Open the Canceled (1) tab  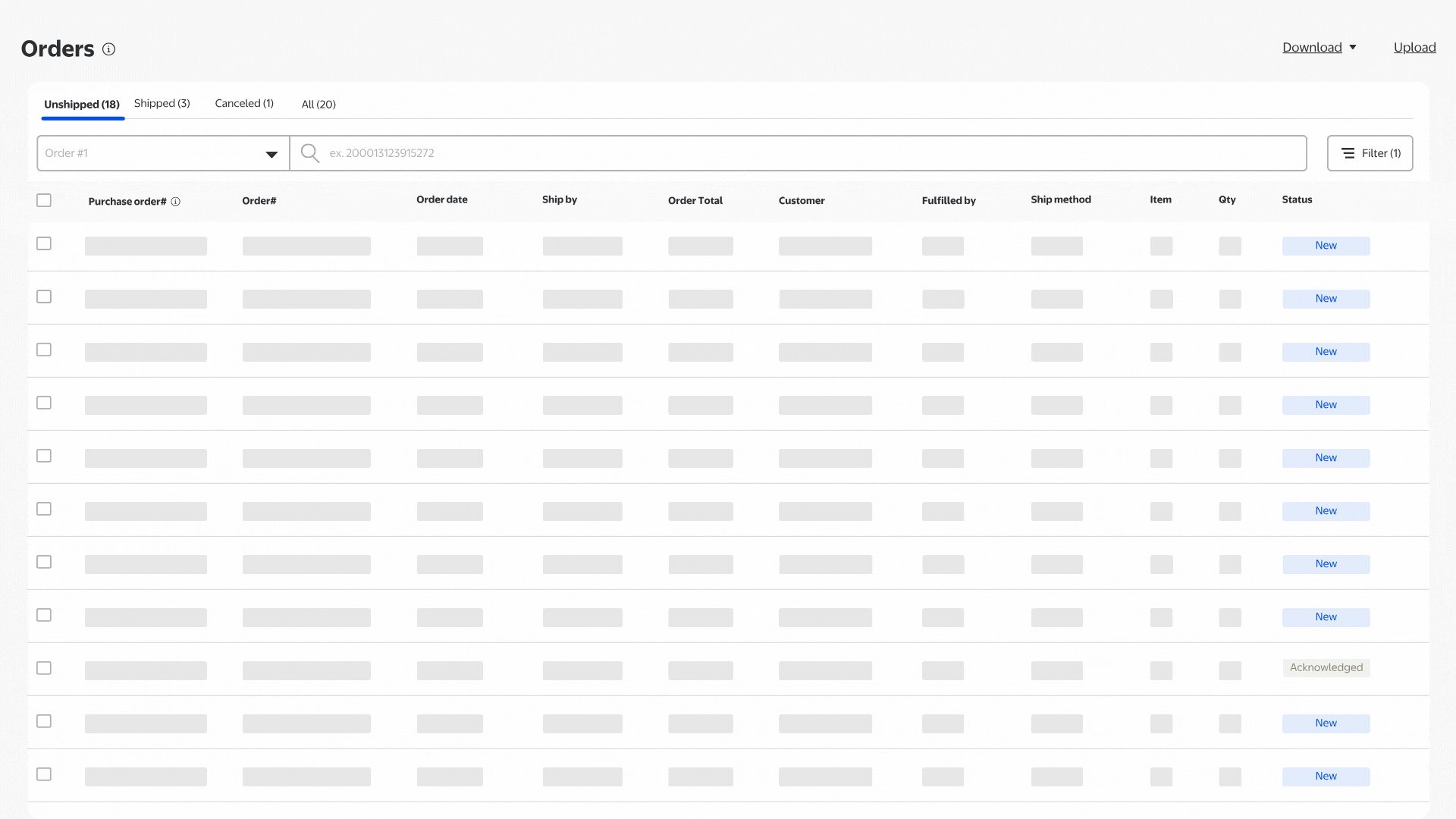pyautogui.click(x=243, y=103)
